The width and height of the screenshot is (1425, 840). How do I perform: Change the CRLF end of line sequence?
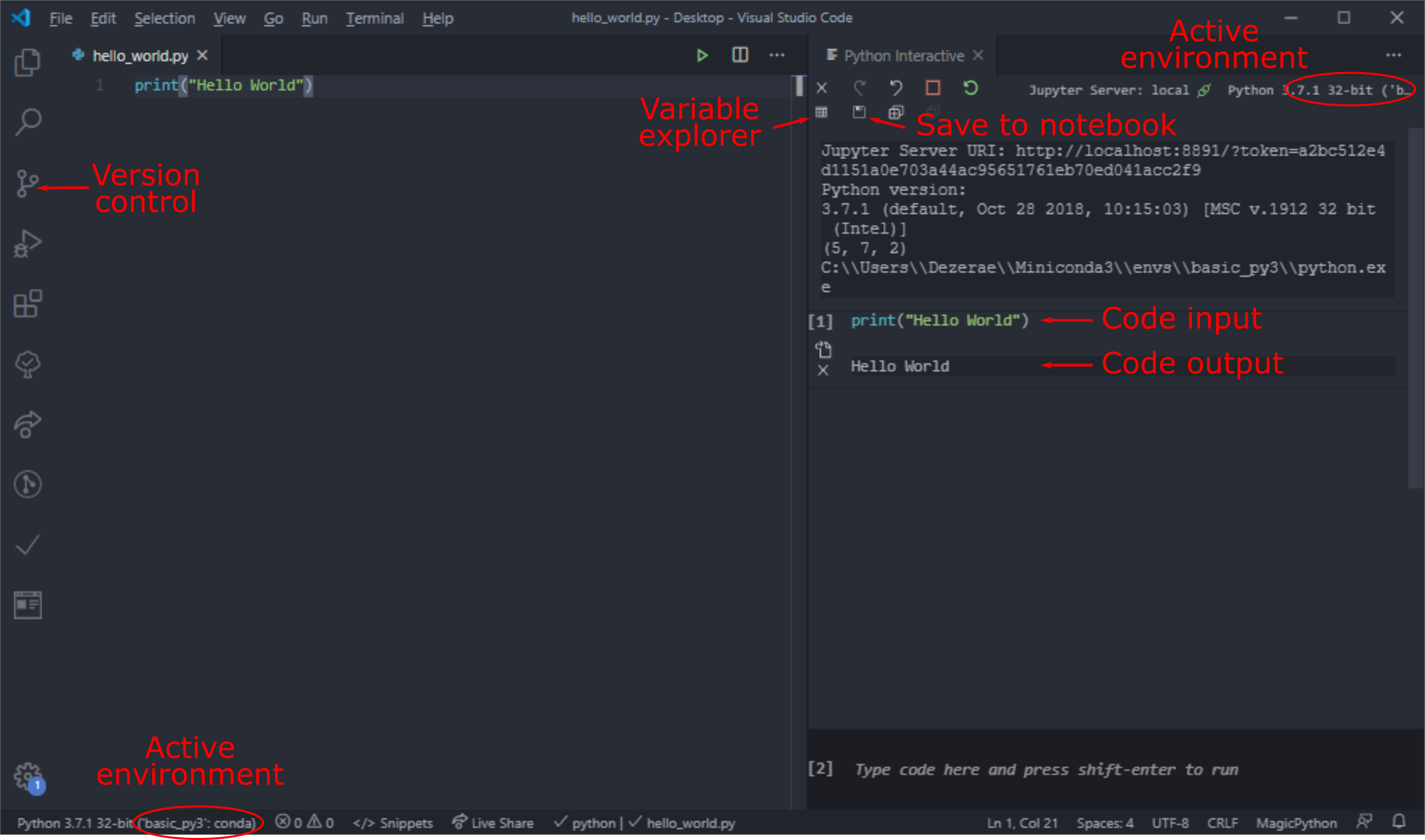[x=1222, y=823]
